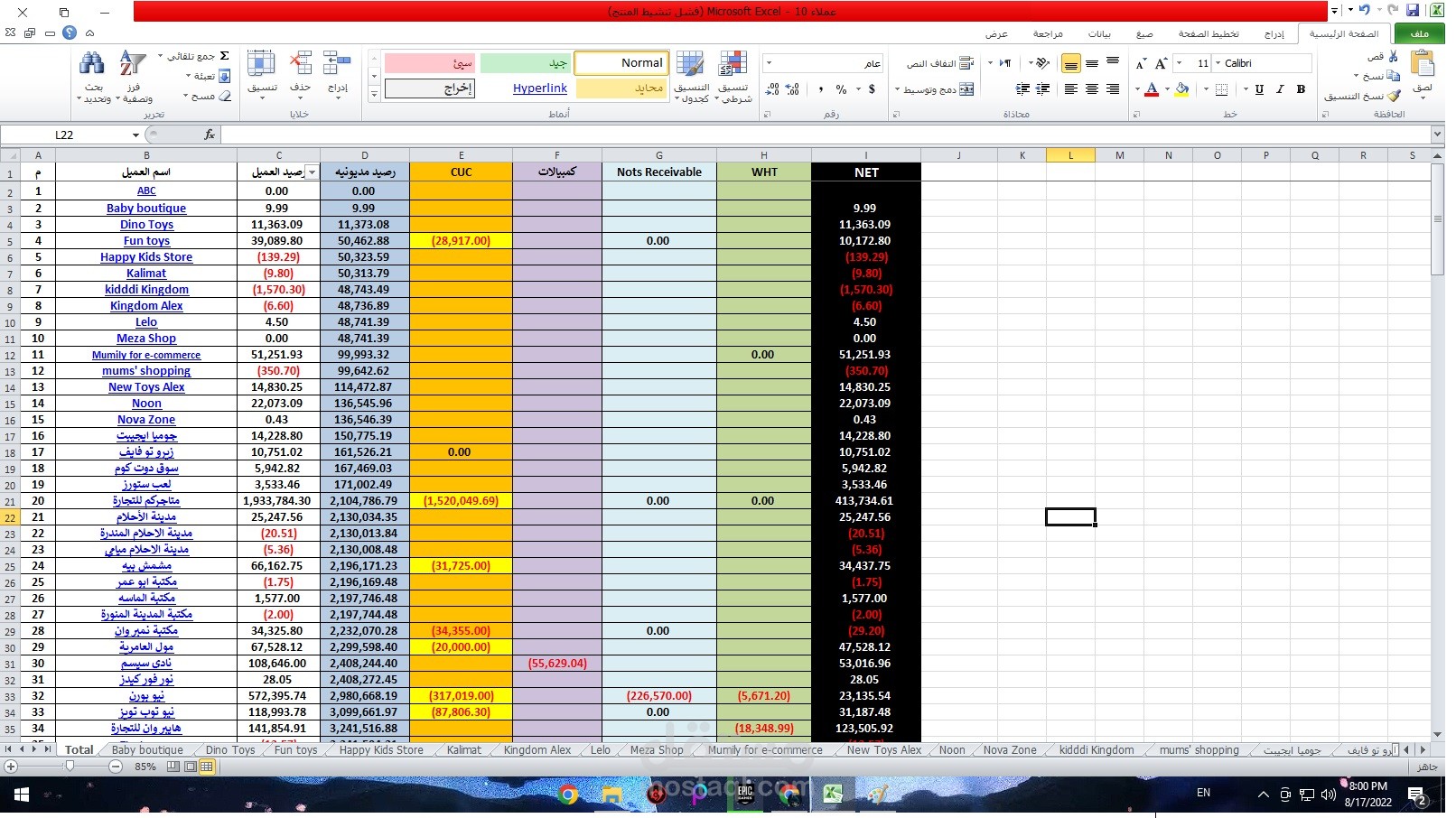Open Find & Select binoculars icon
The image size is (1456, 818).
[92, 63]
